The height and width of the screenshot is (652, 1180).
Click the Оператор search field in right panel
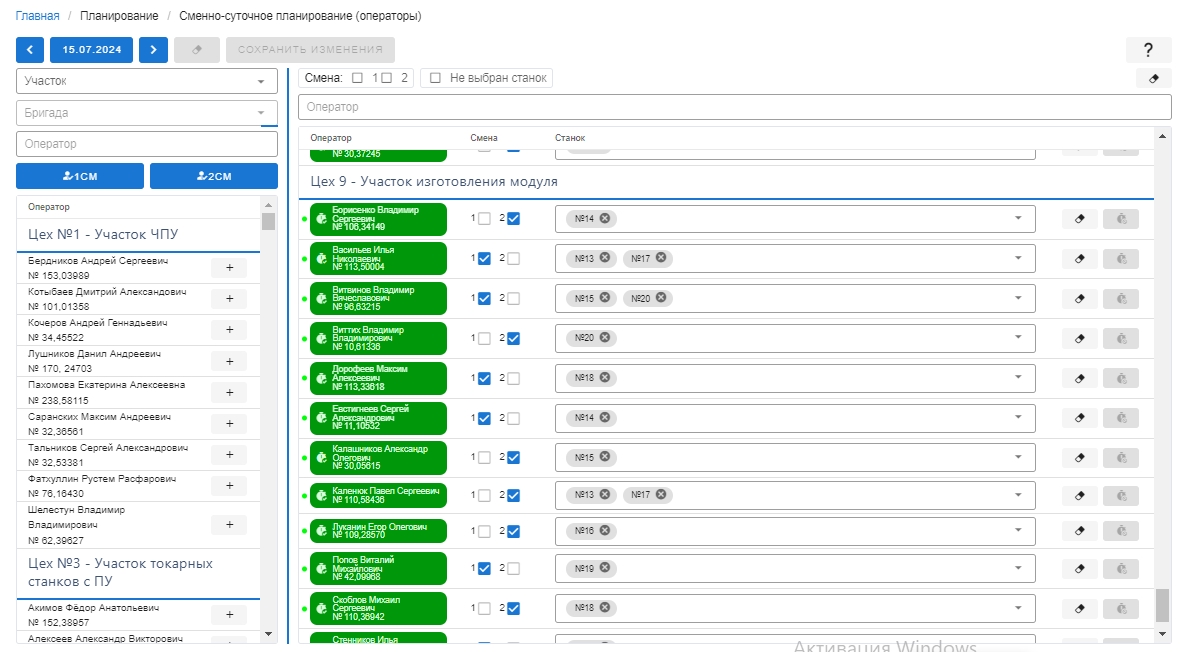pyautogui.click(x=734, y=107)
